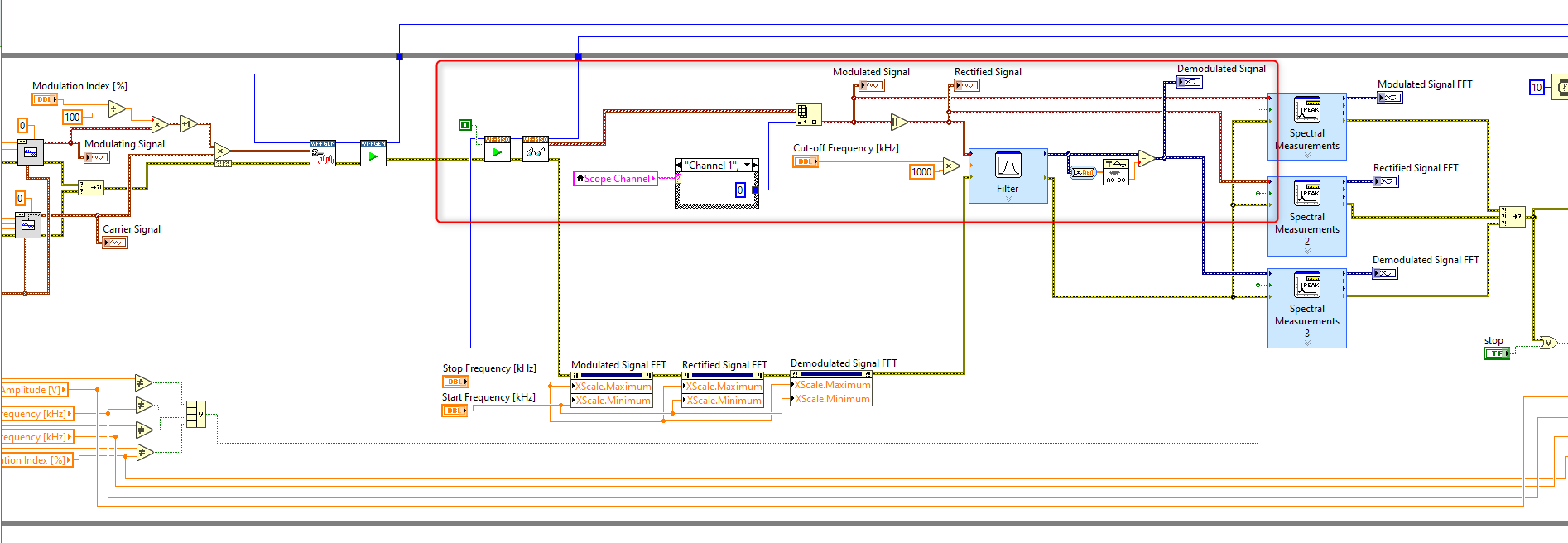Select the subtract node after AC DC
The width and height of the screenshot is (1568, 543).
click(1147, 158)
